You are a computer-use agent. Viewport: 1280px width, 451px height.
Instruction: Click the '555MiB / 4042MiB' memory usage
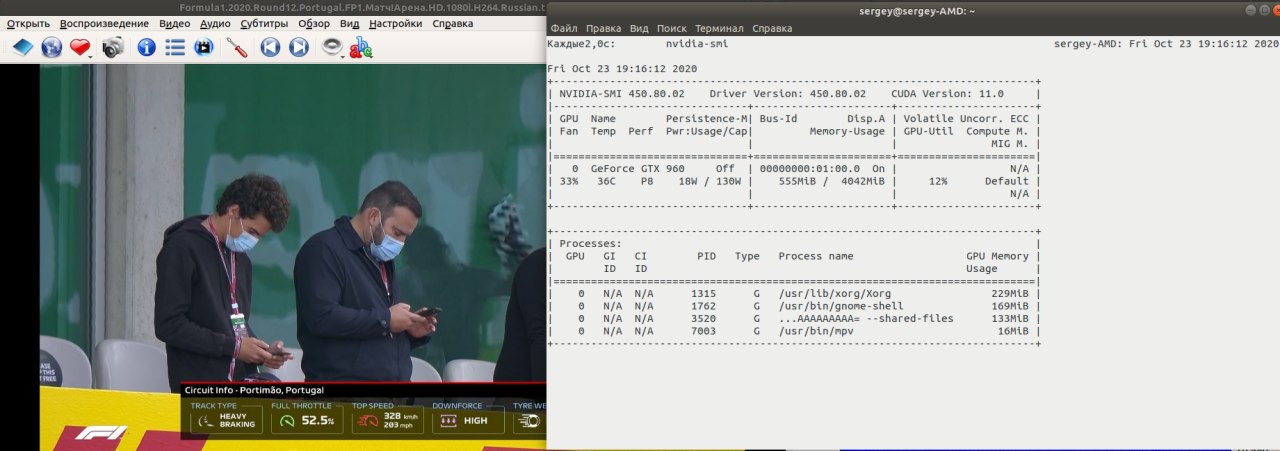pyautogui.click(x=832, y=181)
